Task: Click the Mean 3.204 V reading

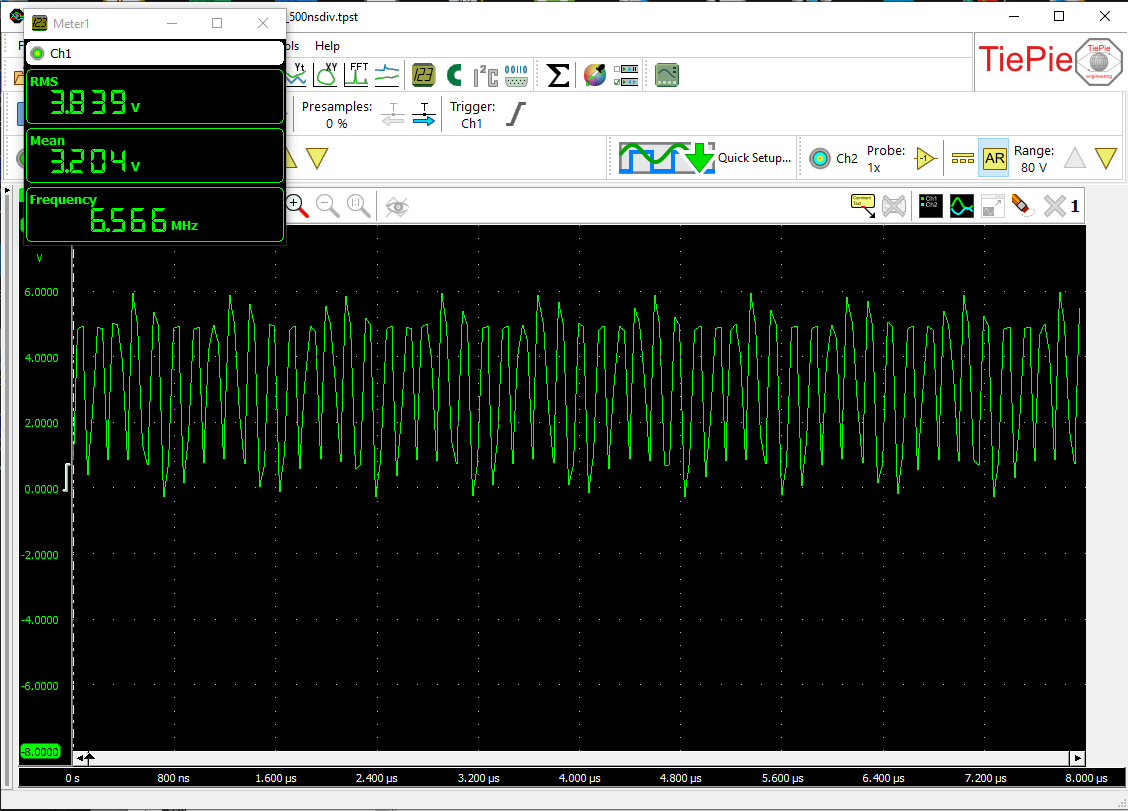Action: [155, 155]
